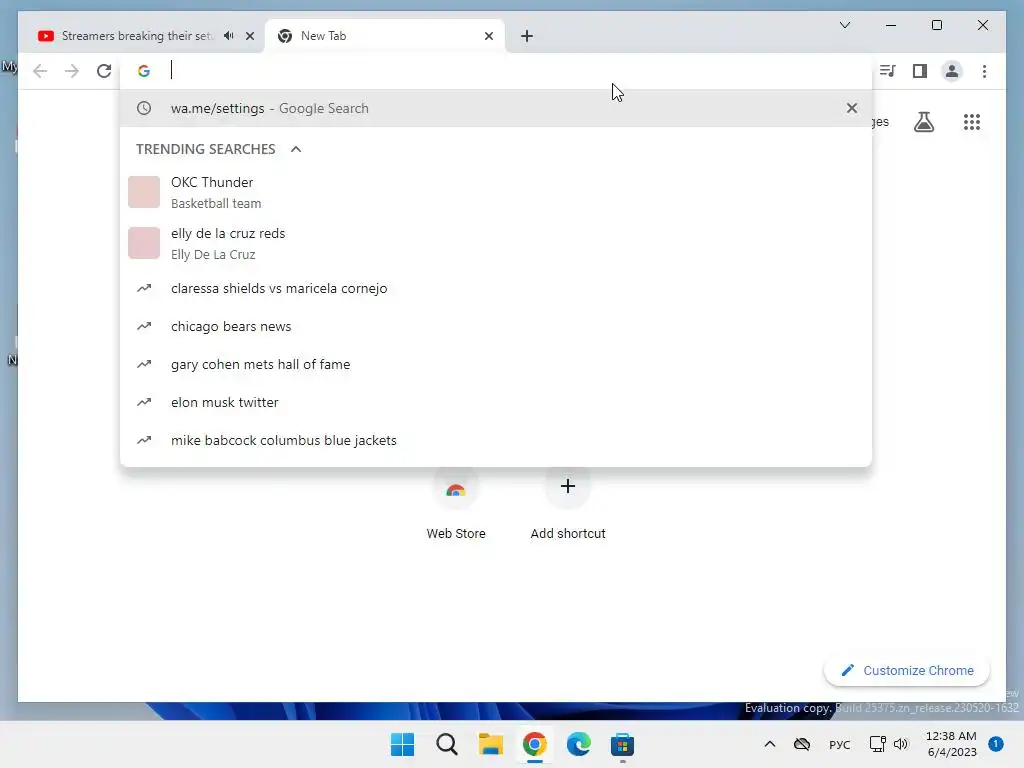Open the clock showing 12:38 AM
This screenshot has height=768, width=1024.
pyautogui.click(x=952, y=744)
